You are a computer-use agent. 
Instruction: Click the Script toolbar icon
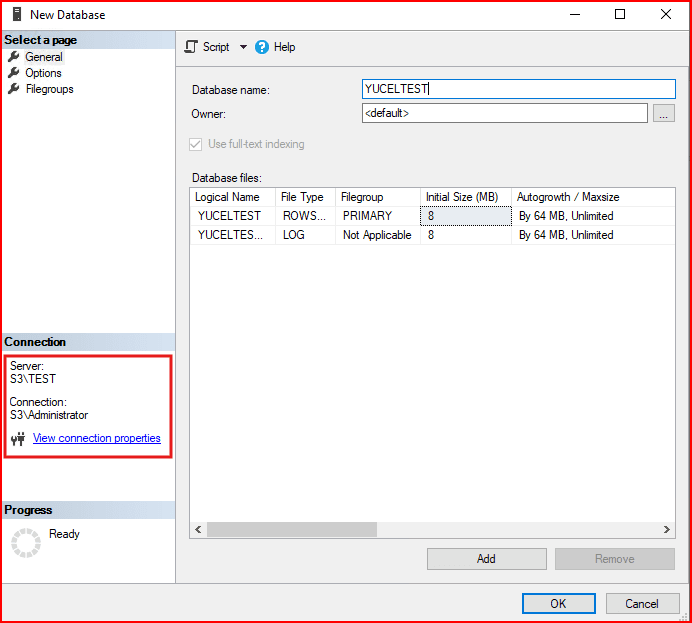click(192, 47)
